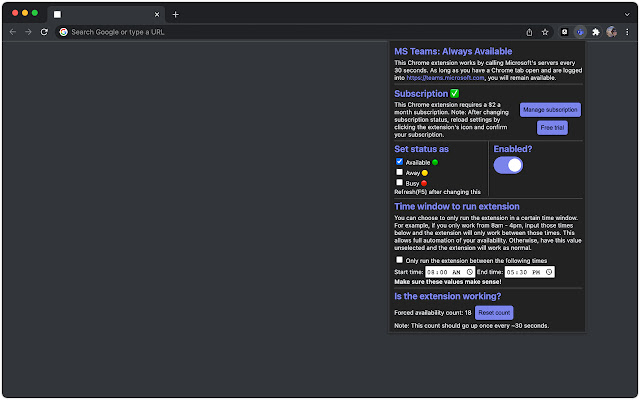Viewport: 640px width, 400px height.
Task: Open the Chrome three-dot menu
Action: pos(627,32)
